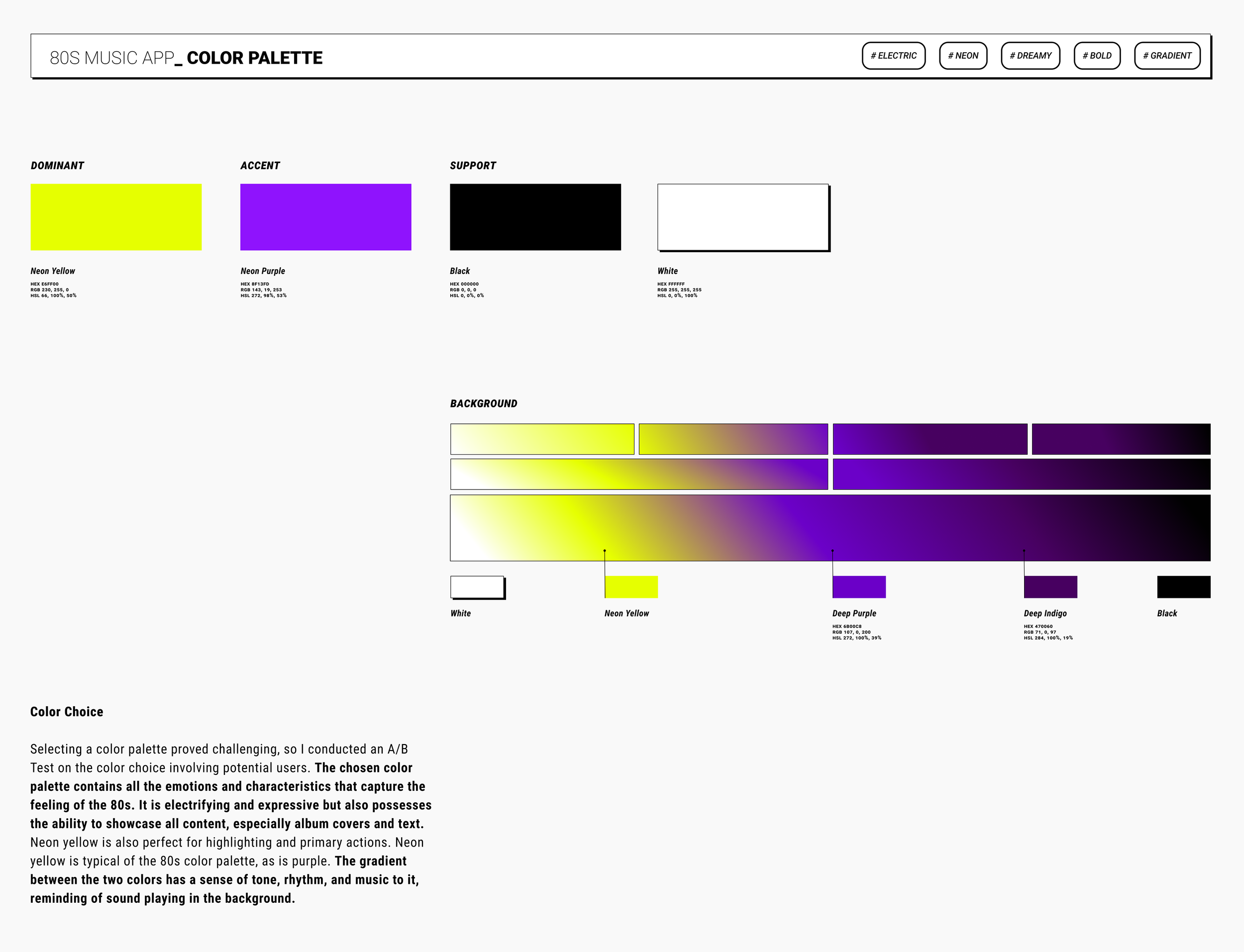
Task: Click the small Deep Purple swatch
Action: click(859, 586)
